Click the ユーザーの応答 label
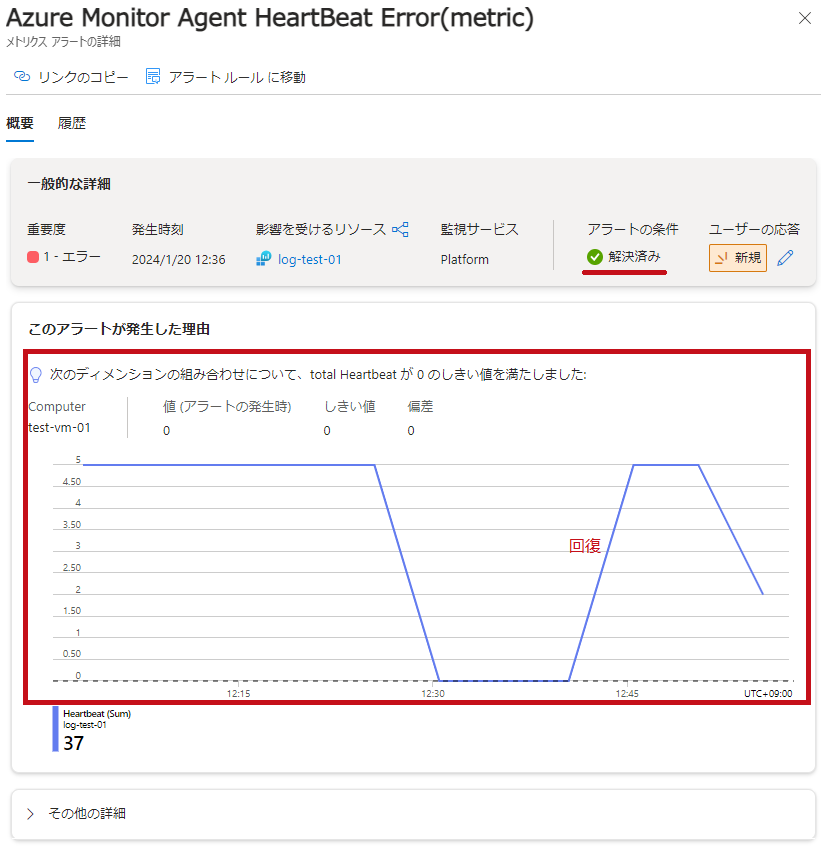This screenshot has width=824, height=846. (x=754, y=229)
